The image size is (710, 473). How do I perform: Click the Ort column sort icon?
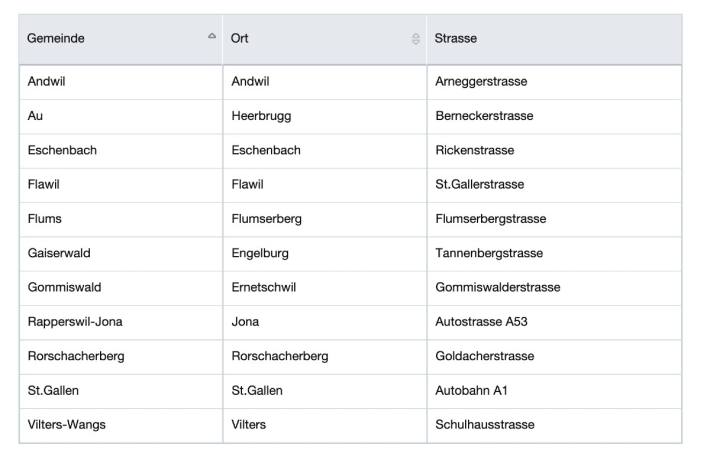[x=416, y=39]
